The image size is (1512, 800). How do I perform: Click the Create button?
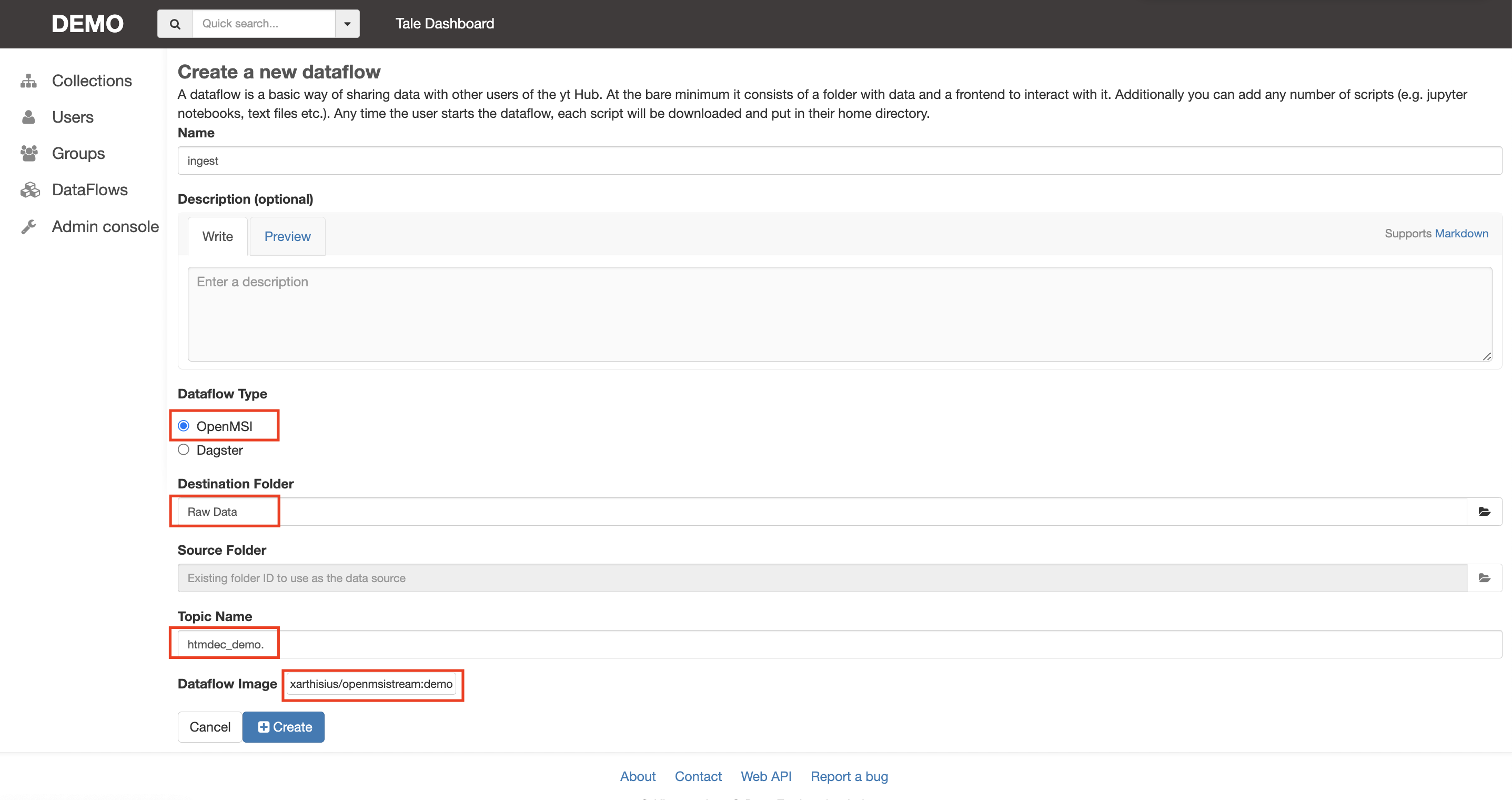click(284, 726)
